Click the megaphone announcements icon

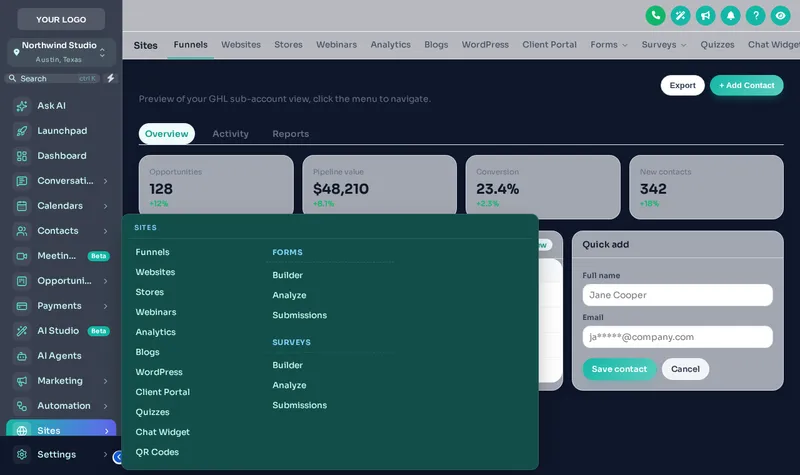(705, 15)
